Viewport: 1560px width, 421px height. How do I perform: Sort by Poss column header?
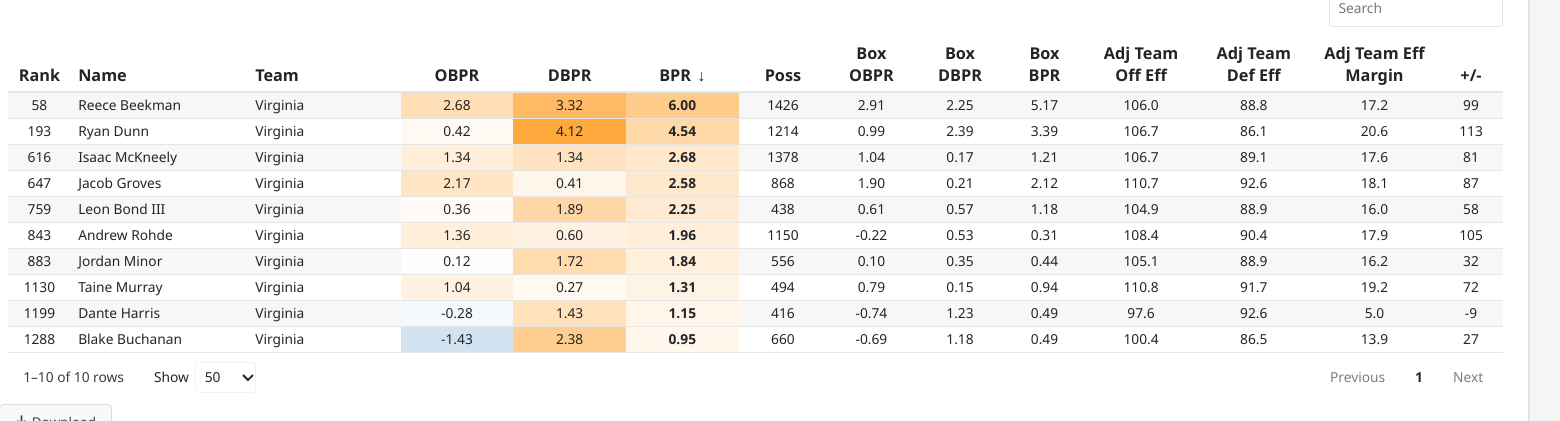tap(782, 75)
